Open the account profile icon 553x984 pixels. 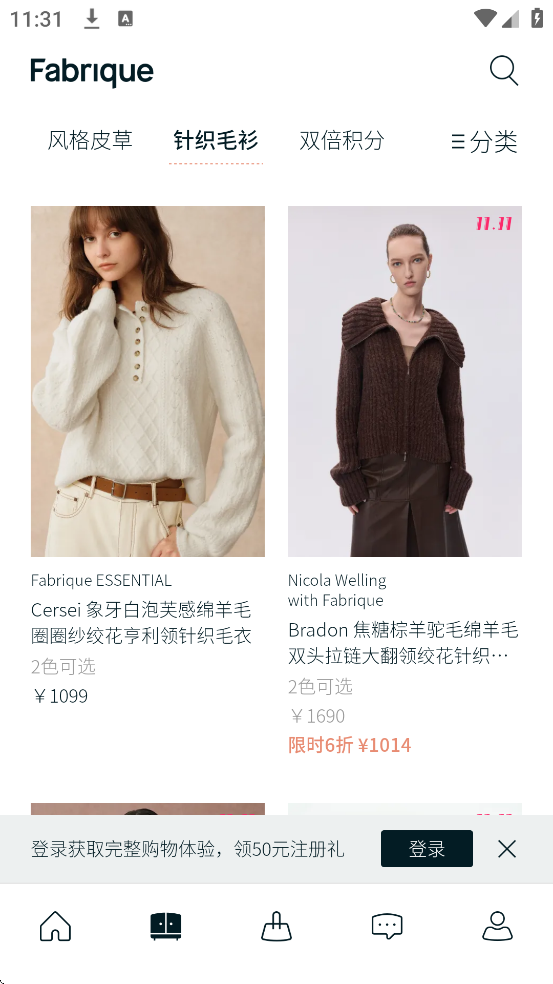tap(497, 926)
